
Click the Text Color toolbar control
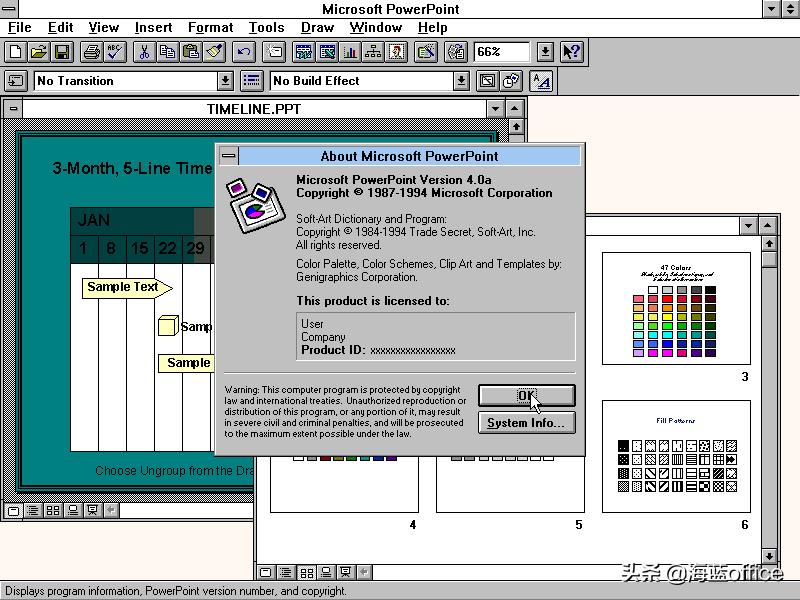pos(541,81)
